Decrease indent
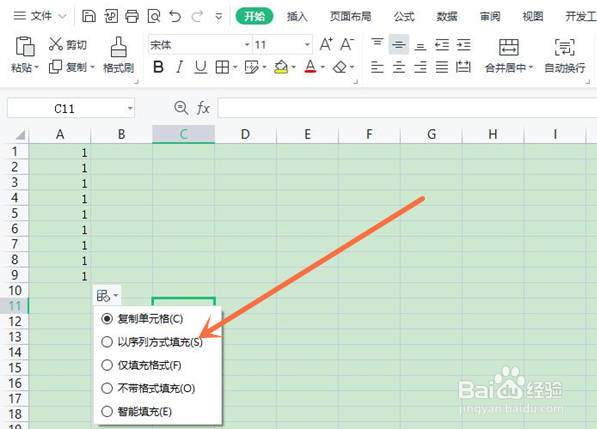The image size is (597, 429). click(x=442, y=45)
